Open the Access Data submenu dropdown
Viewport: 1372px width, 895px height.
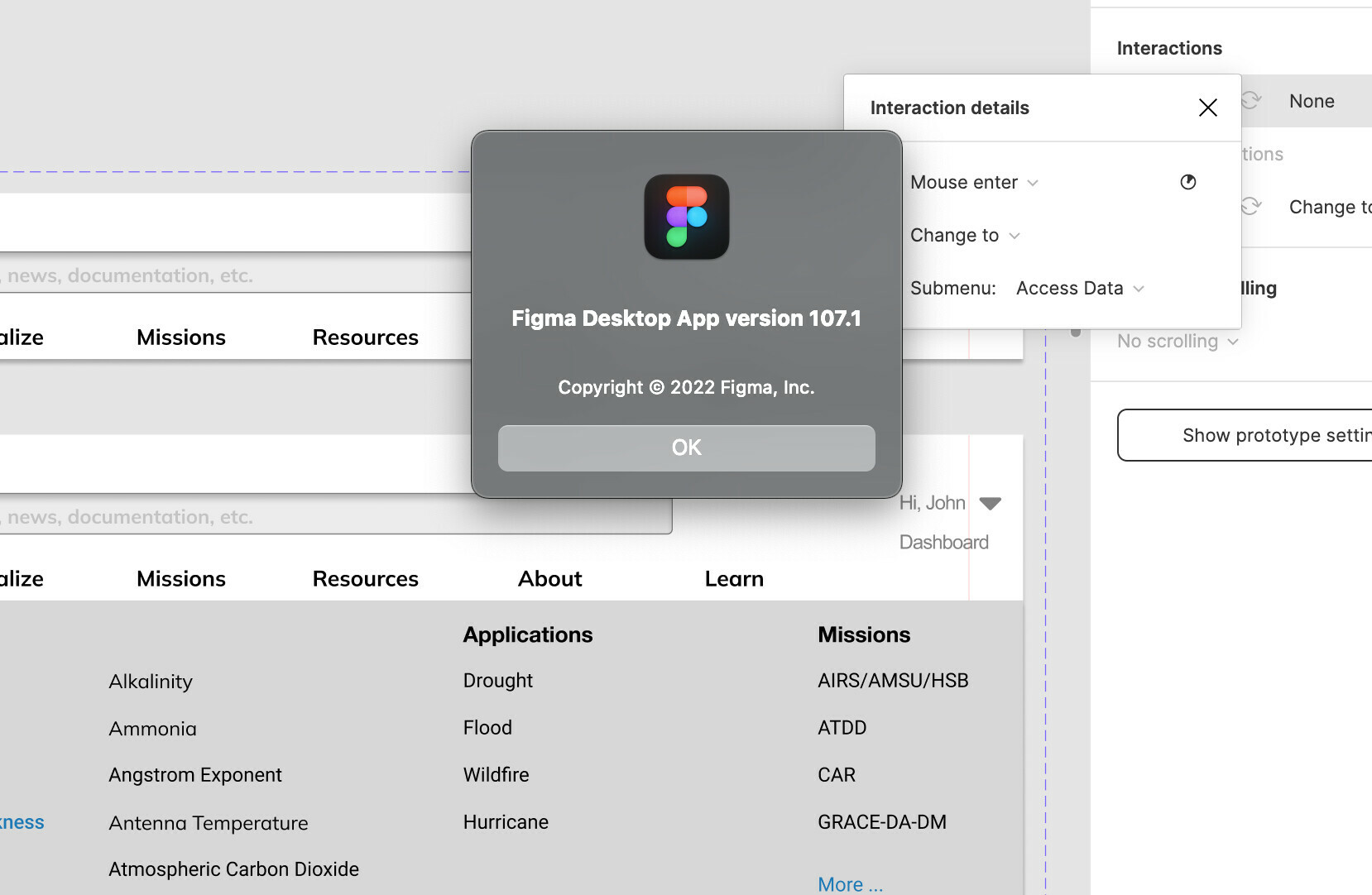click(1080, 288)
